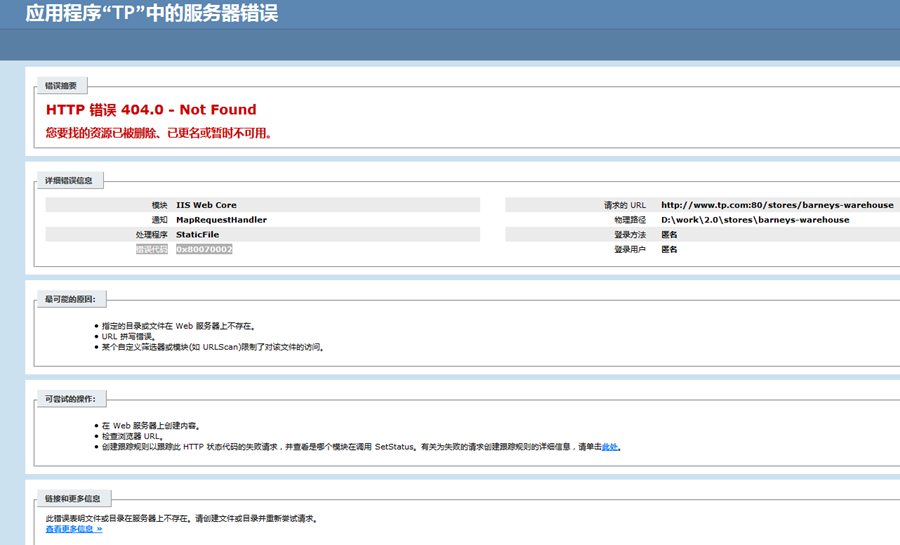Click the 详细错误信息 section header
Image resolution: width=900 pixels, height=545 pixels.
point(68,181)
